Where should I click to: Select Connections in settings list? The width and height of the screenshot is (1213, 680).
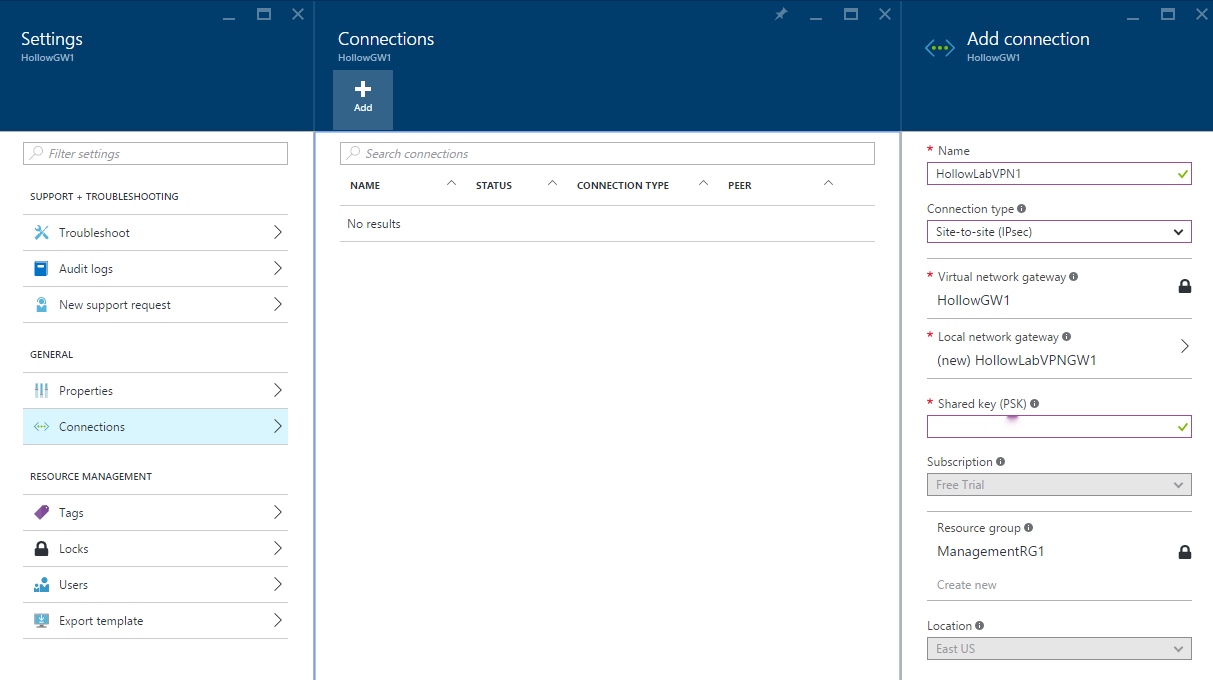[x=155, y=426]
